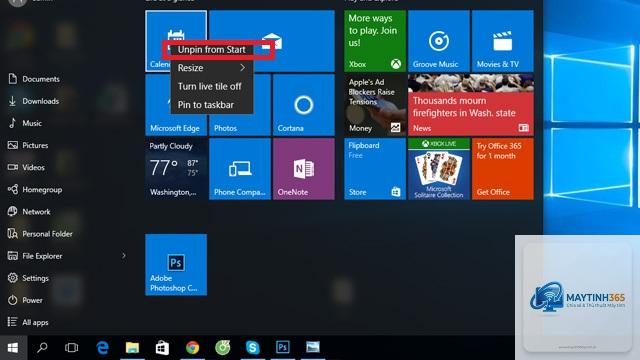The image size is (640, 360).
Task: Open File Explorer from Start list
Action: pos(35,256)
